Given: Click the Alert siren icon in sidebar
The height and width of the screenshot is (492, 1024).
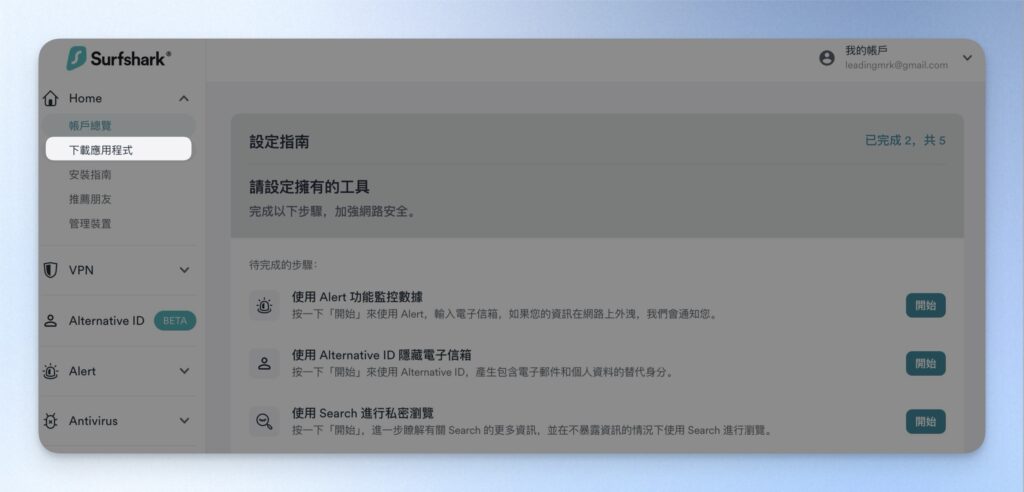Looking at the screenshot, I should coord(50,371).
